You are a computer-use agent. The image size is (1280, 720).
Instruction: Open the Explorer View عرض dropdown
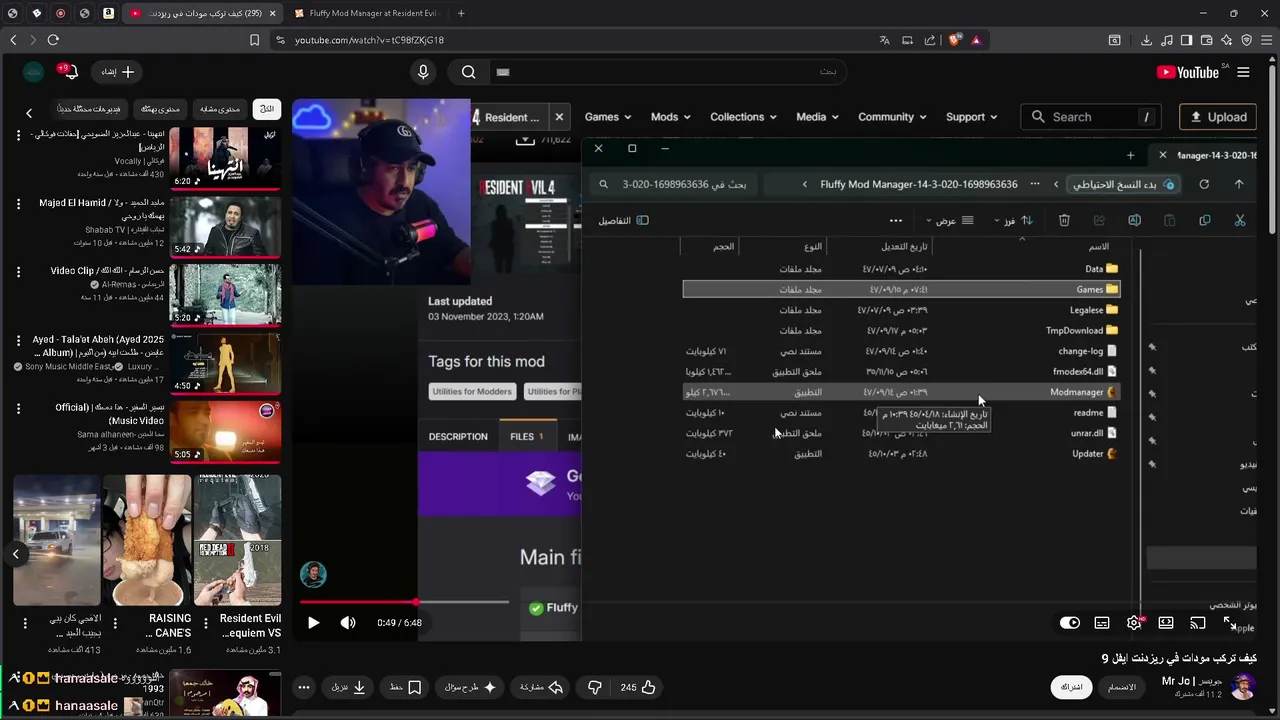tap(950, 220)
